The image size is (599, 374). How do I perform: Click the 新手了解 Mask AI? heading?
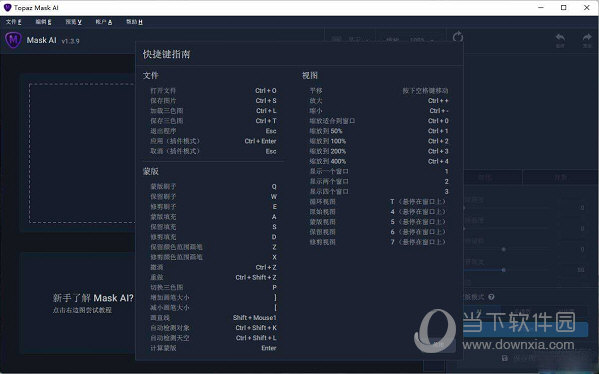click(93, 298)
